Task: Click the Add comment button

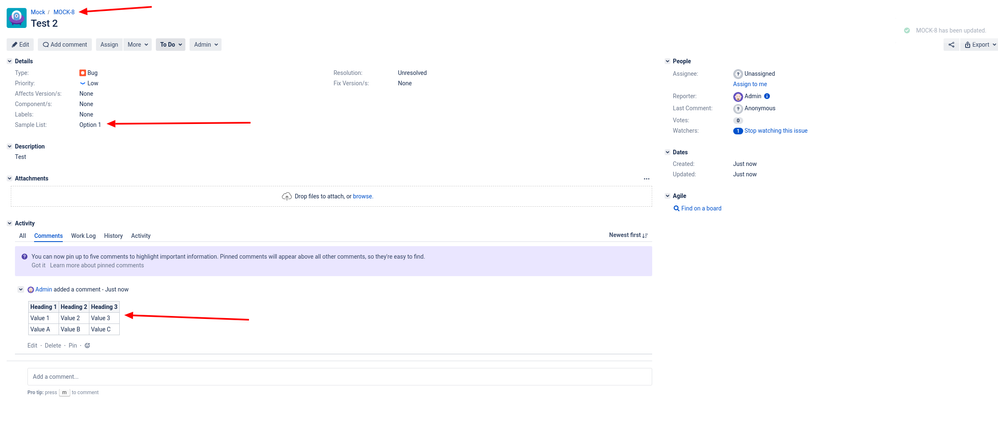Action: pyautogui.click(x=64, y=45)
